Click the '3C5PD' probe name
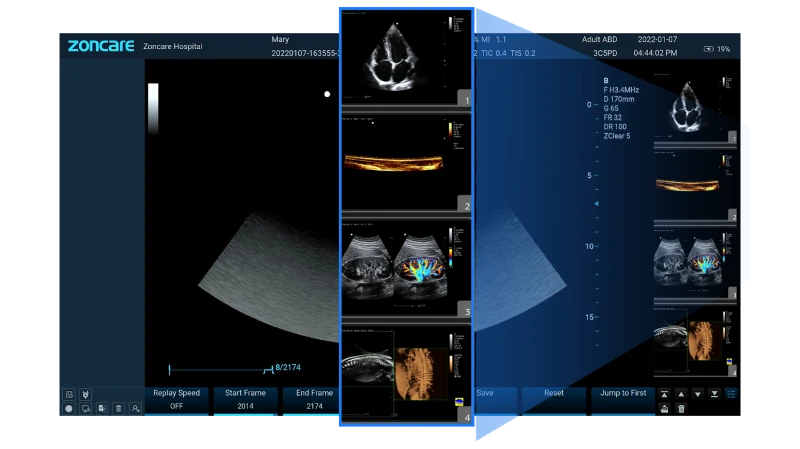Viewport: 800px width, 449px height. tap(605, 53)
